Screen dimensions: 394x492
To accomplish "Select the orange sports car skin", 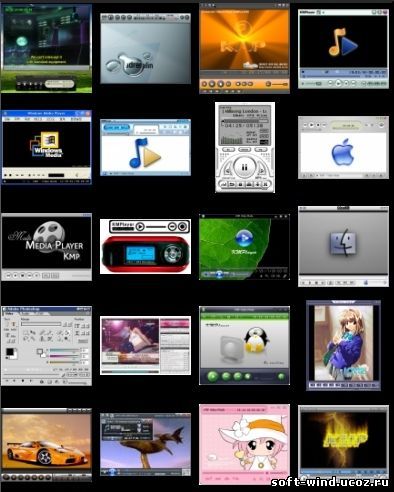I will click(x=46, y=445).
